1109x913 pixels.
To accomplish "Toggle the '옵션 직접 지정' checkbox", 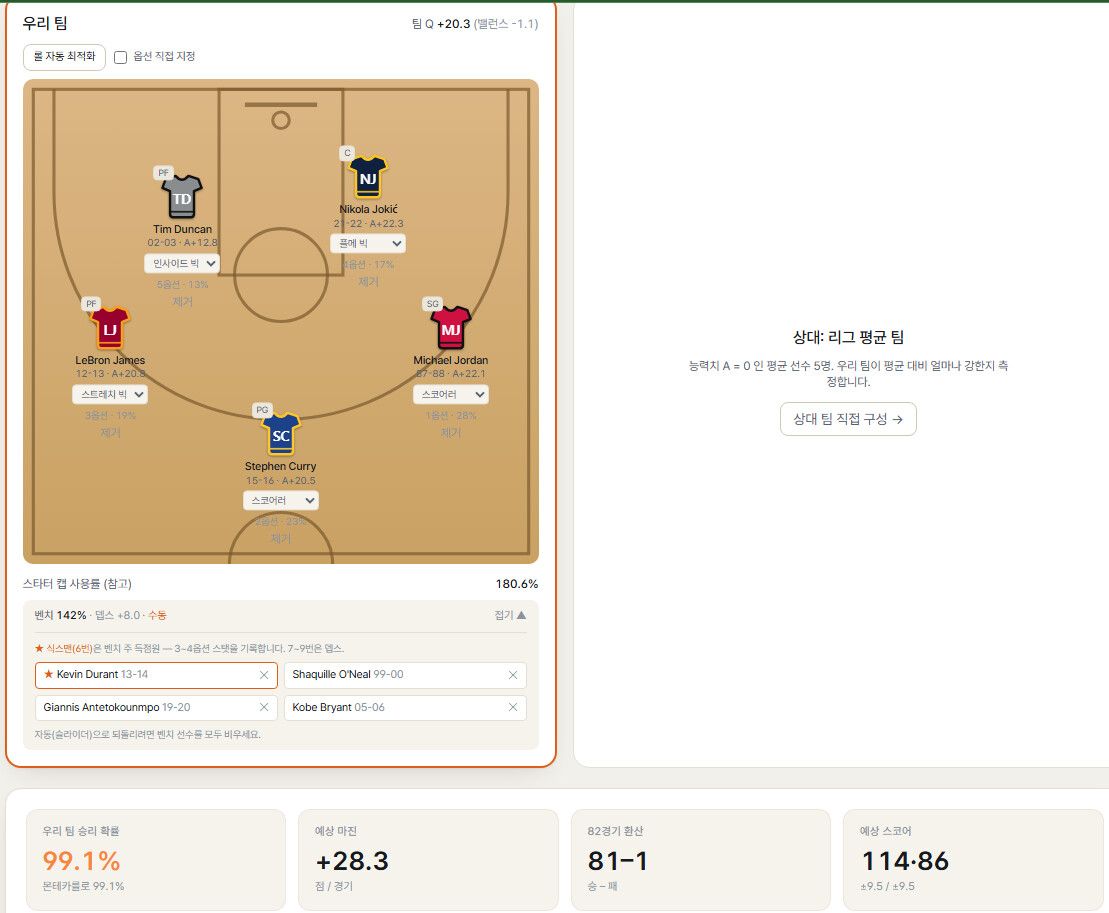I will (x=121, y=57).
